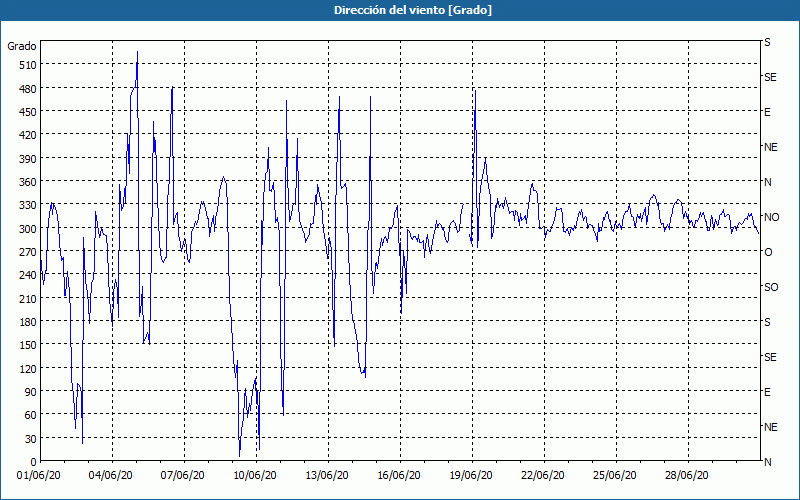Click the 'N' compass label near 360 degrees

[767, 182]
